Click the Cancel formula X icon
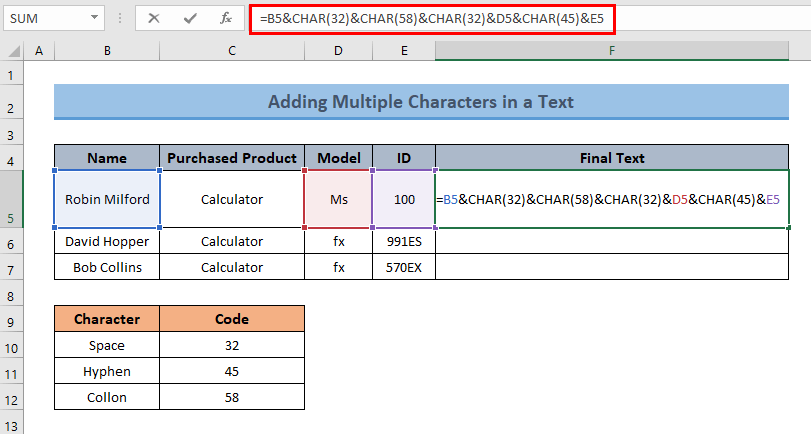 (155, 18)
